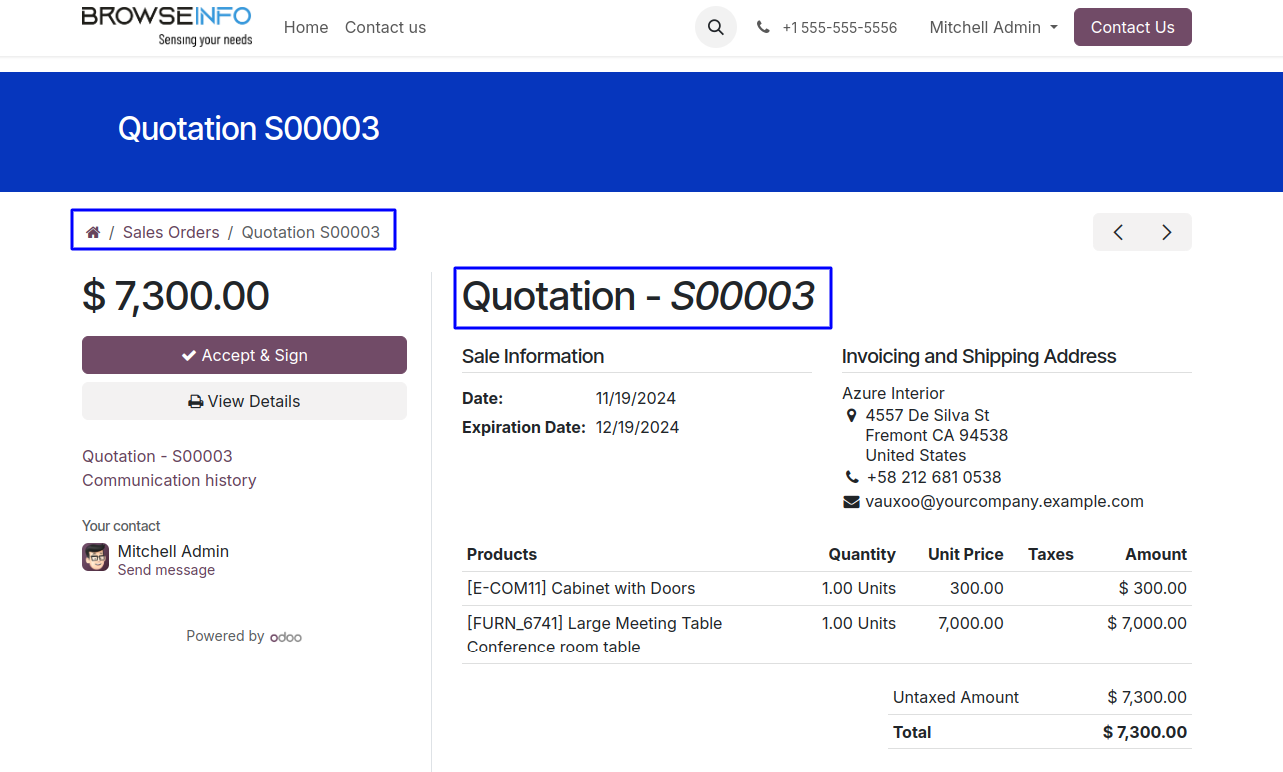Click the search magnifier icon
The width and height of the screenshot is (1283, 772).
point(715,28)
